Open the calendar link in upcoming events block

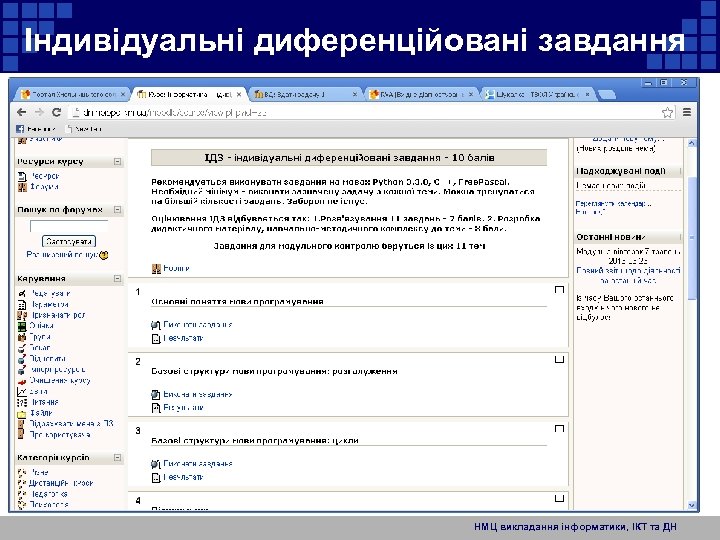click(x=613, y=203)
